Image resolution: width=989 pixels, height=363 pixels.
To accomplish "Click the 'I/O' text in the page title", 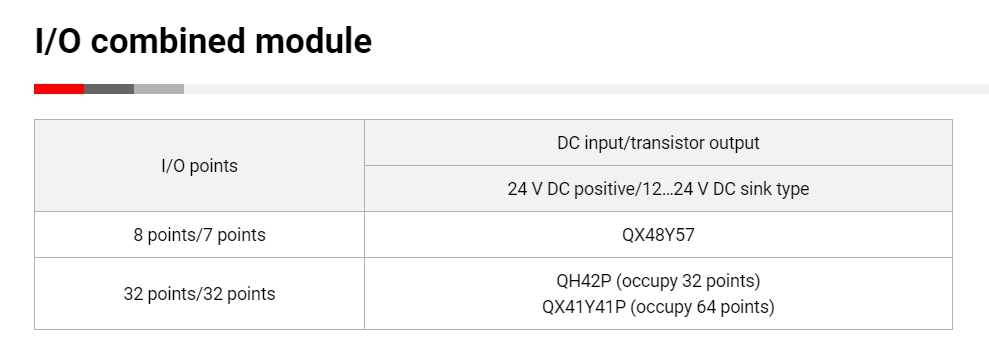I will (x=58, y=42).
